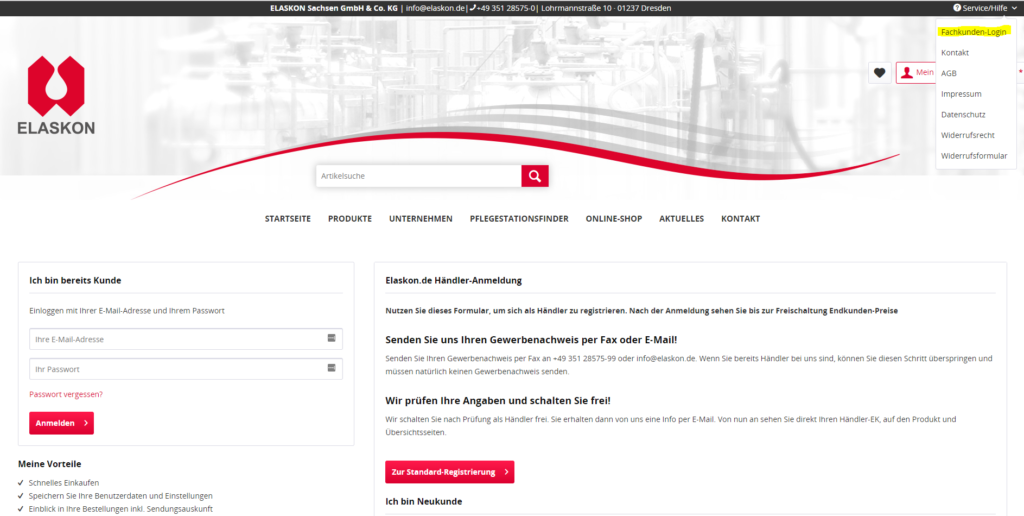Click the Passwort vergessen? link

66,394
